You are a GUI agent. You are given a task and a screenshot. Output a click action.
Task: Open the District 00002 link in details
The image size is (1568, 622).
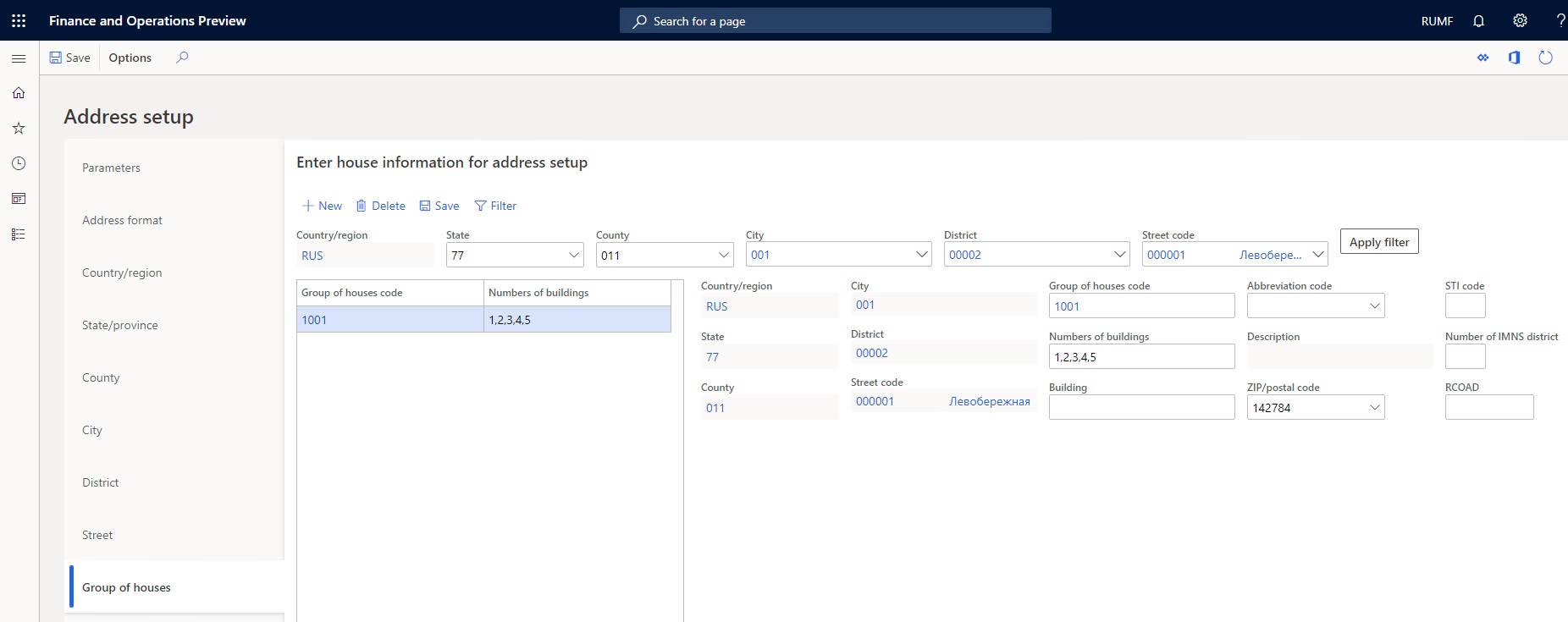pos(872,353)
